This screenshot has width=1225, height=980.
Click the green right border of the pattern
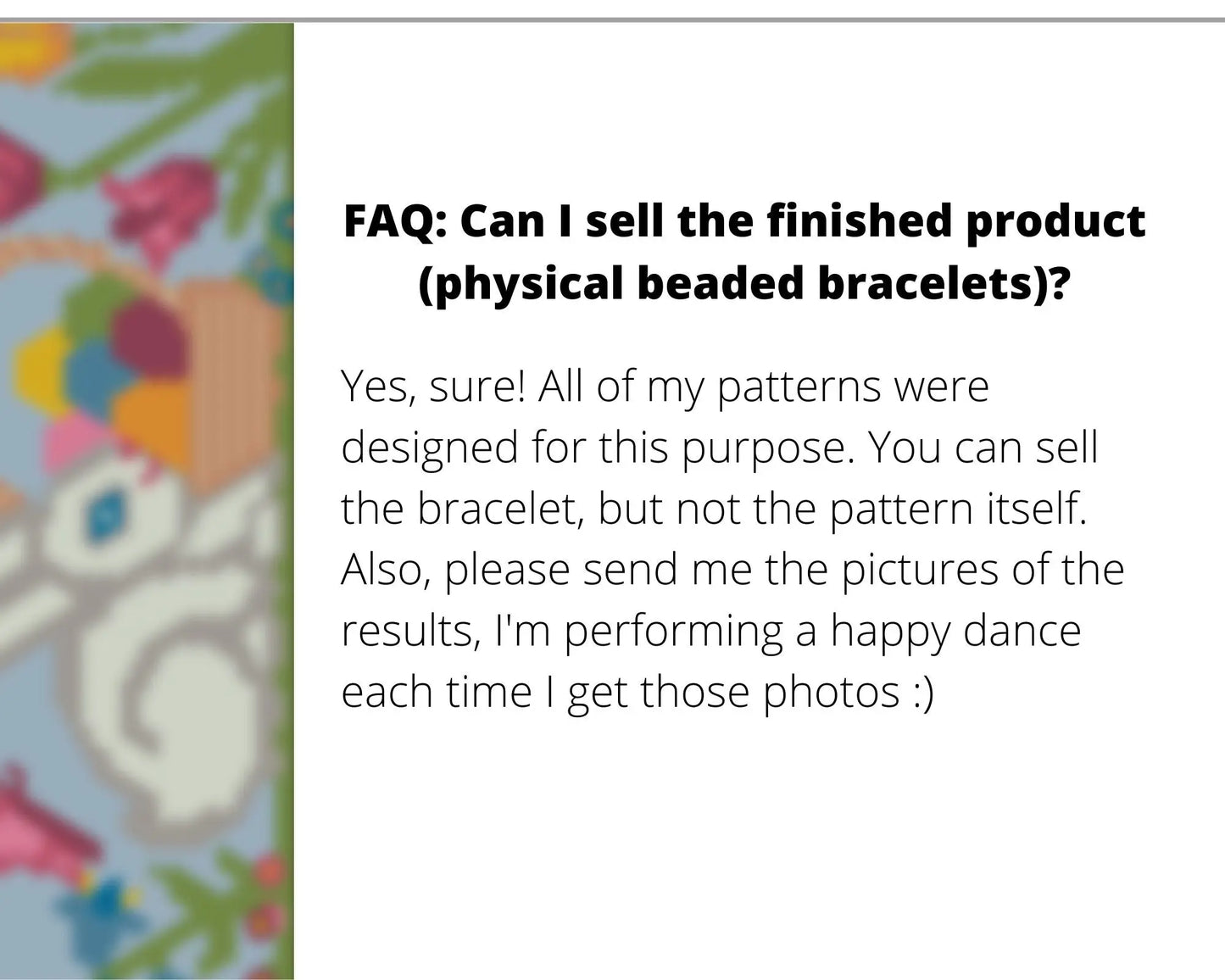point(285,593)
